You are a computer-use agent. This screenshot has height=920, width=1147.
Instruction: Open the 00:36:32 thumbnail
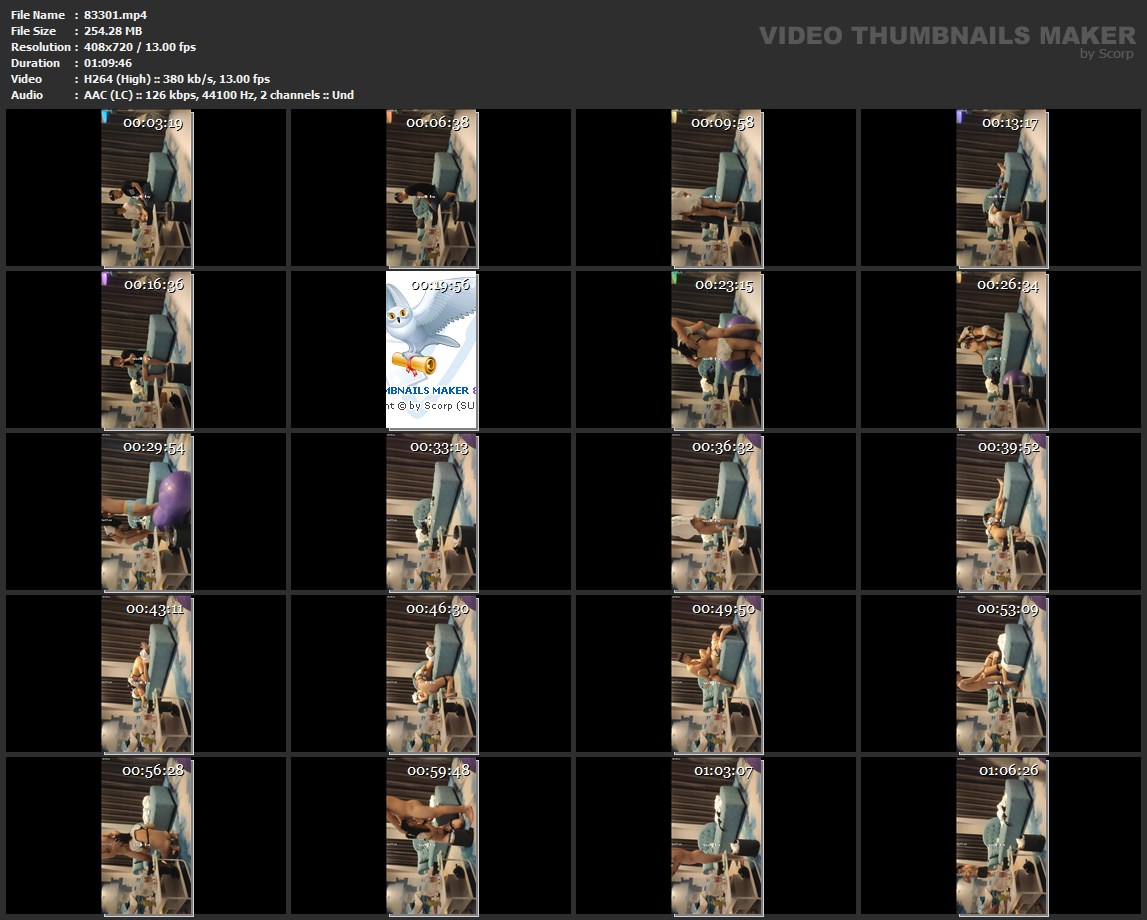pos(716,512)
